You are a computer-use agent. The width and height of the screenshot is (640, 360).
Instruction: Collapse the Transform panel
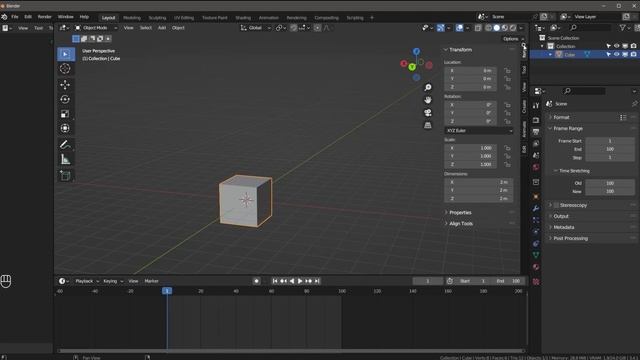click(460, 50)
